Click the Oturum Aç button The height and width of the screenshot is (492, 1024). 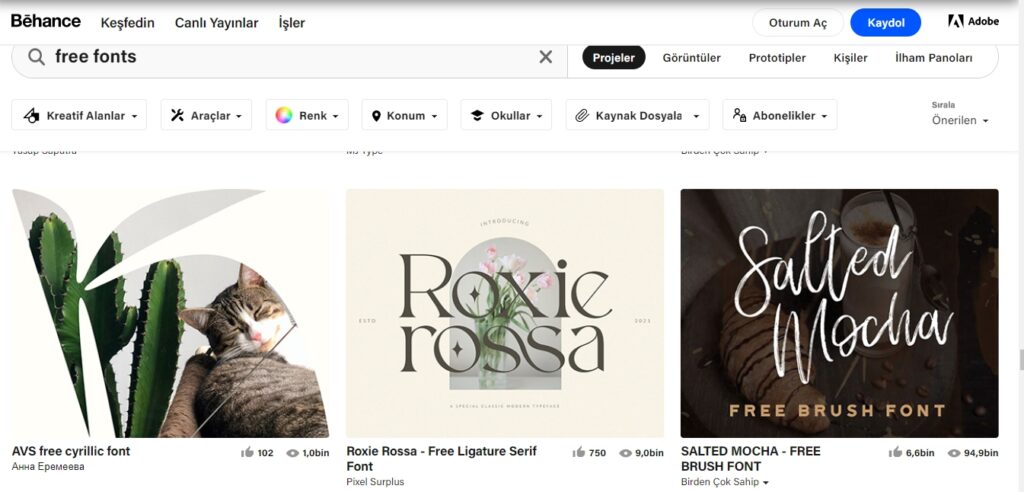pos(798,23)
